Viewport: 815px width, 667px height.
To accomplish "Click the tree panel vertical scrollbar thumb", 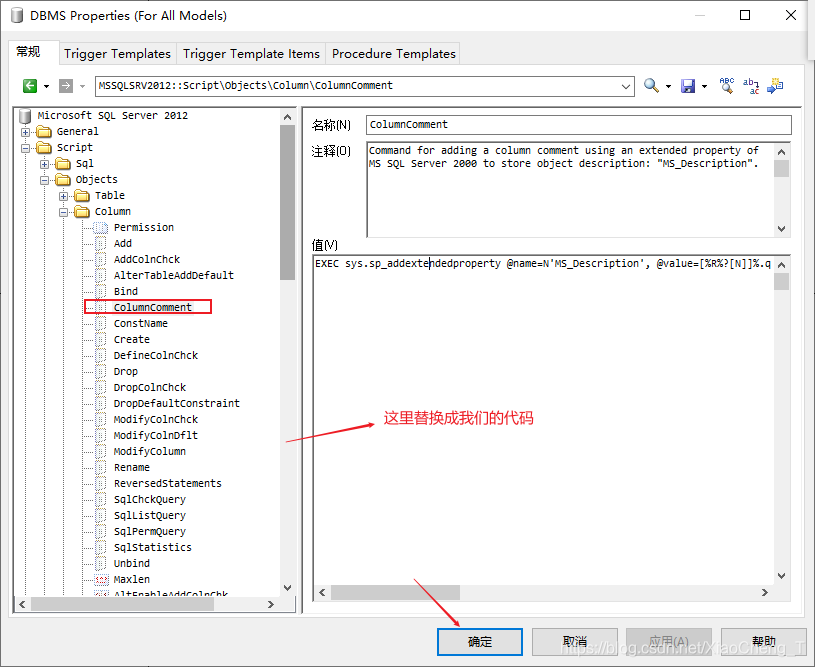I will 287,203.
